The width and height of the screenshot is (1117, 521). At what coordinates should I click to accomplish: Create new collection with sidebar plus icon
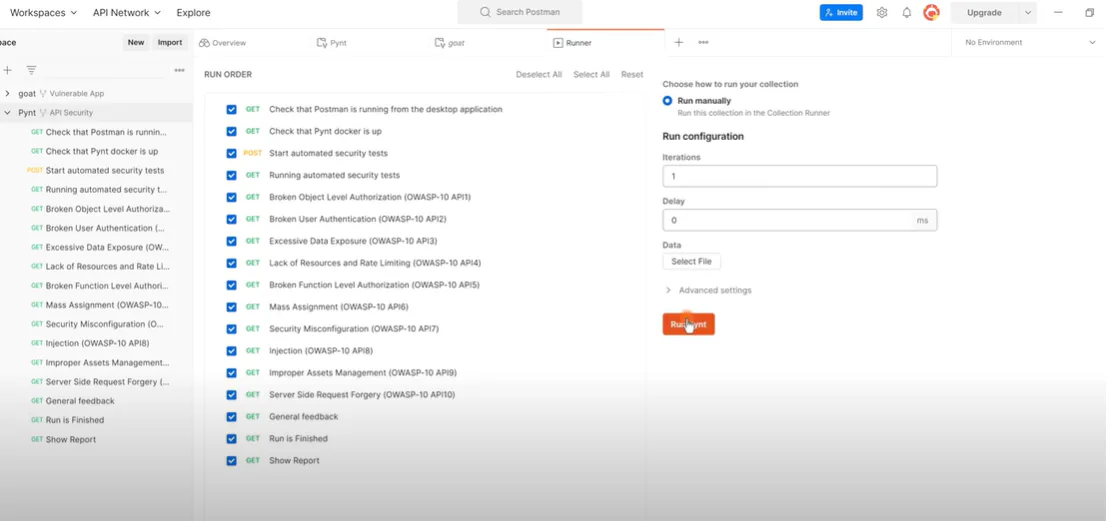point(7,70)
